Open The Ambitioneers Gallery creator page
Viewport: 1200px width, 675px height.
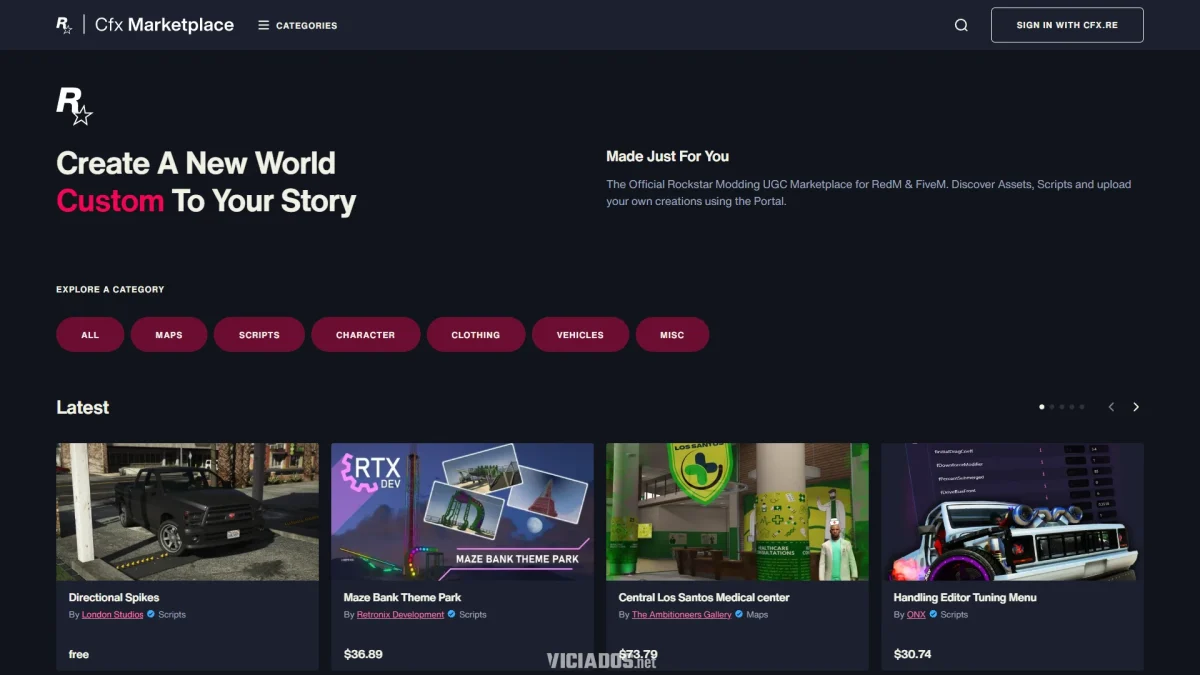[680, 615]
